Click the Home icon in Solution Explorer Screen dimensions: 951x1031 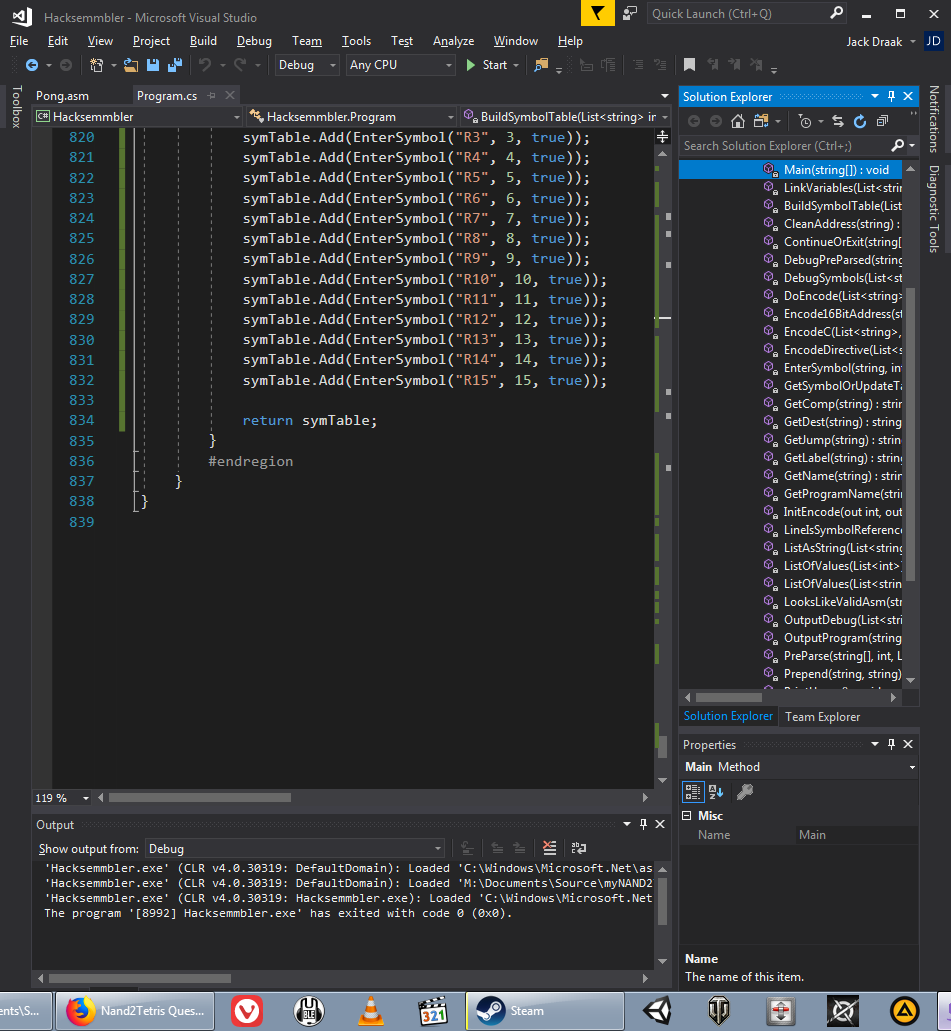pos(738,121)
